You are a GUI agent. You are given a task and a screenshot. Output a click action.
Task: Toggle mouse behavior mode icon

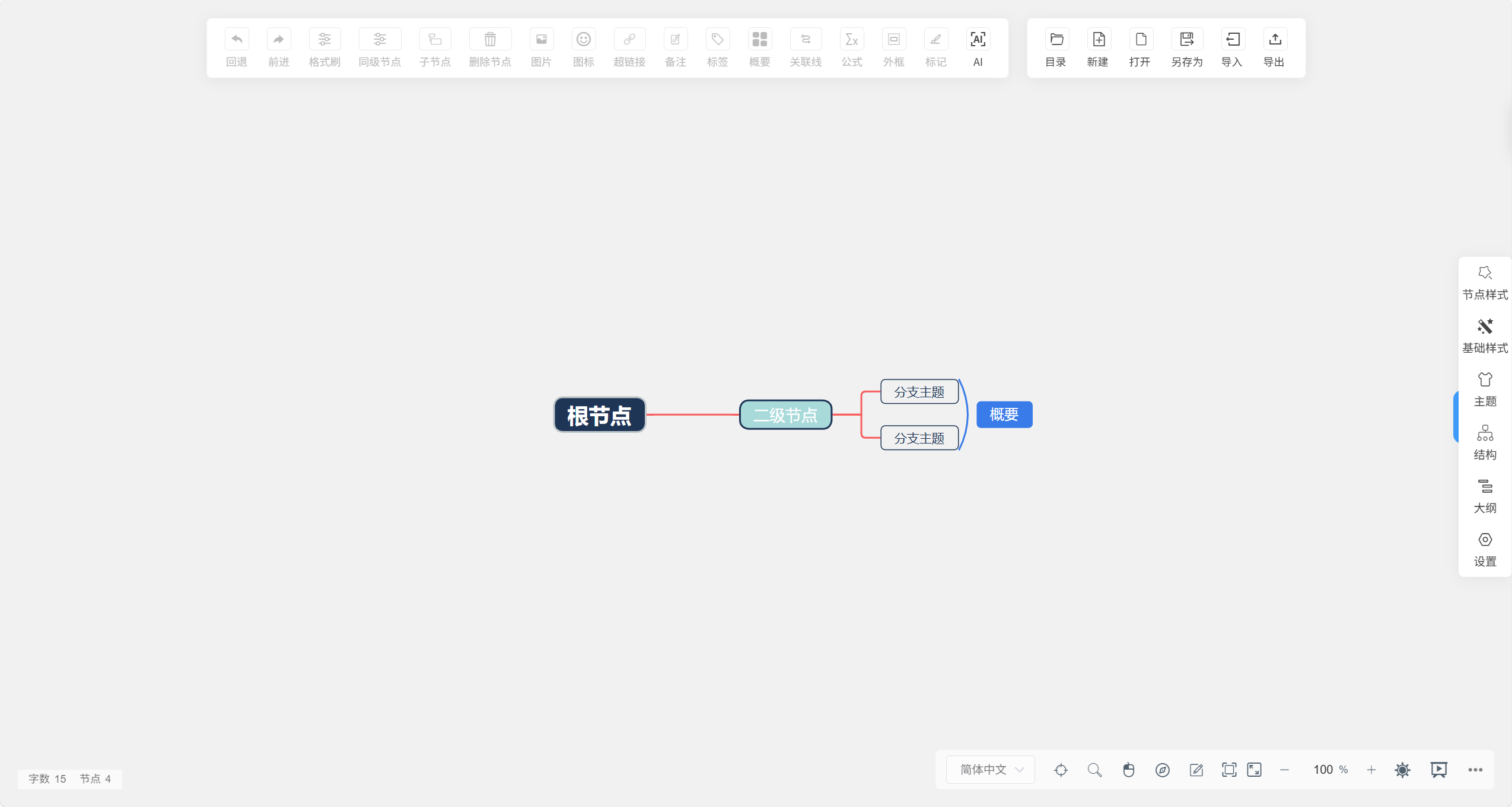coord(1128,770)
